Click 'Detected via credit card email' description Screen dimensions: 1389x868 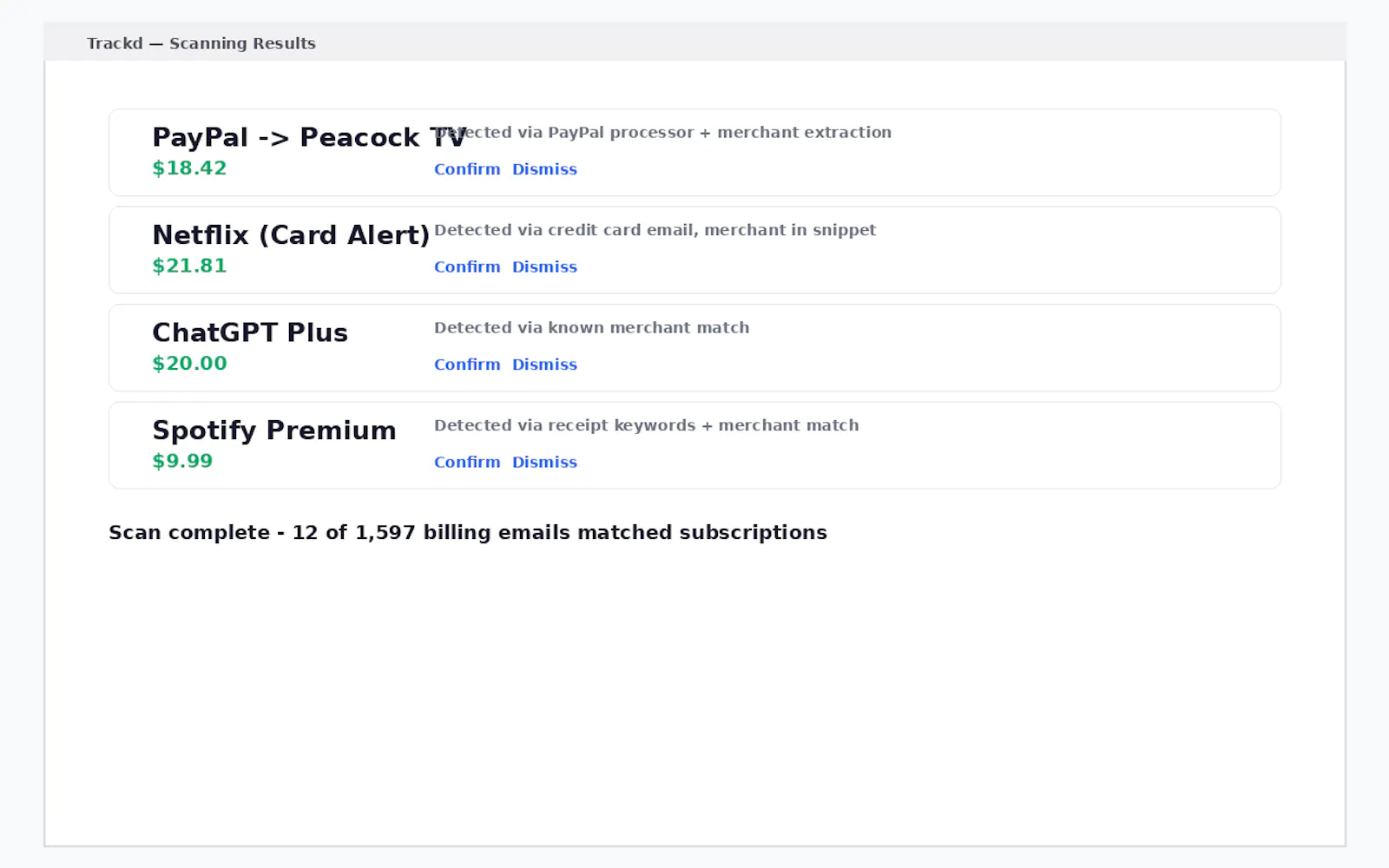[655, 230]
